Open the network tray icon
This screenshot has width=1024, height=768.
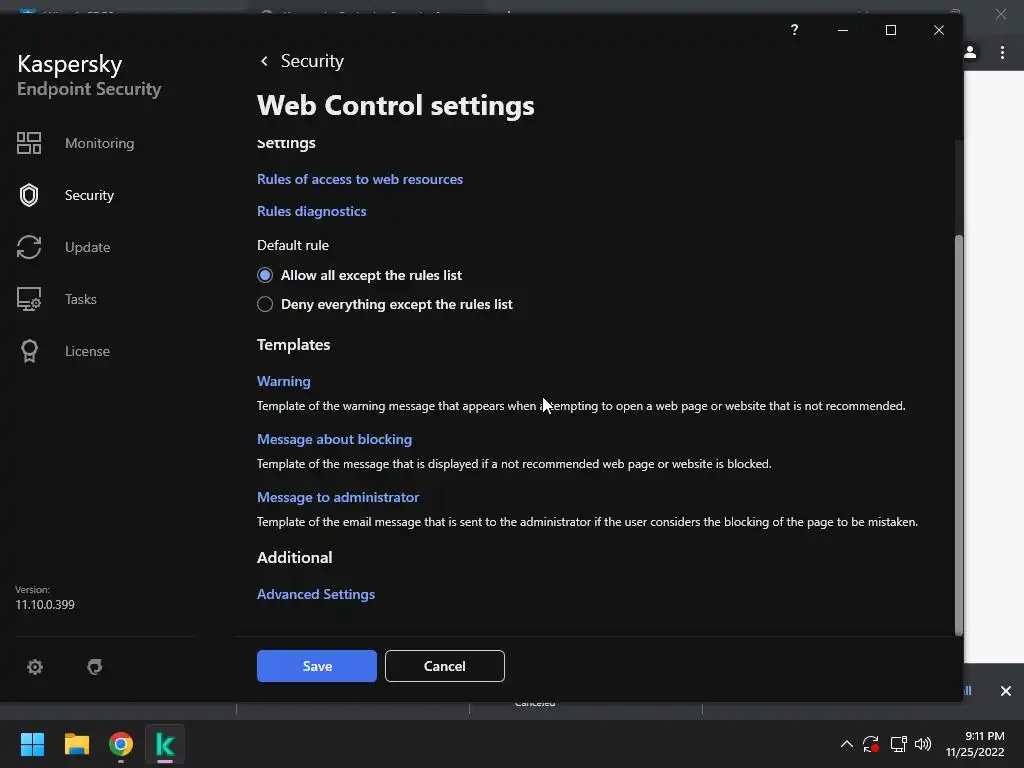(899, 744)
